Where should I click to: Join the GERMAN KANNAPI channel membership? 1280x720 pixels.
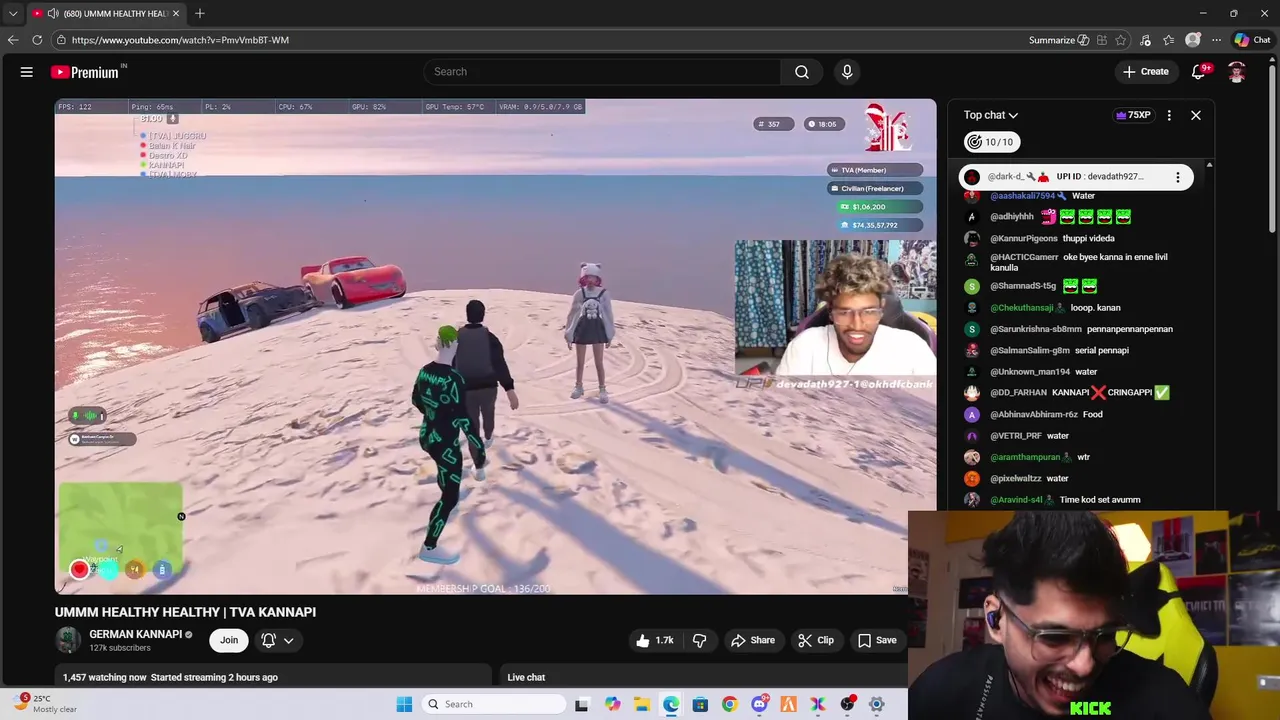[x=229, y=640]
